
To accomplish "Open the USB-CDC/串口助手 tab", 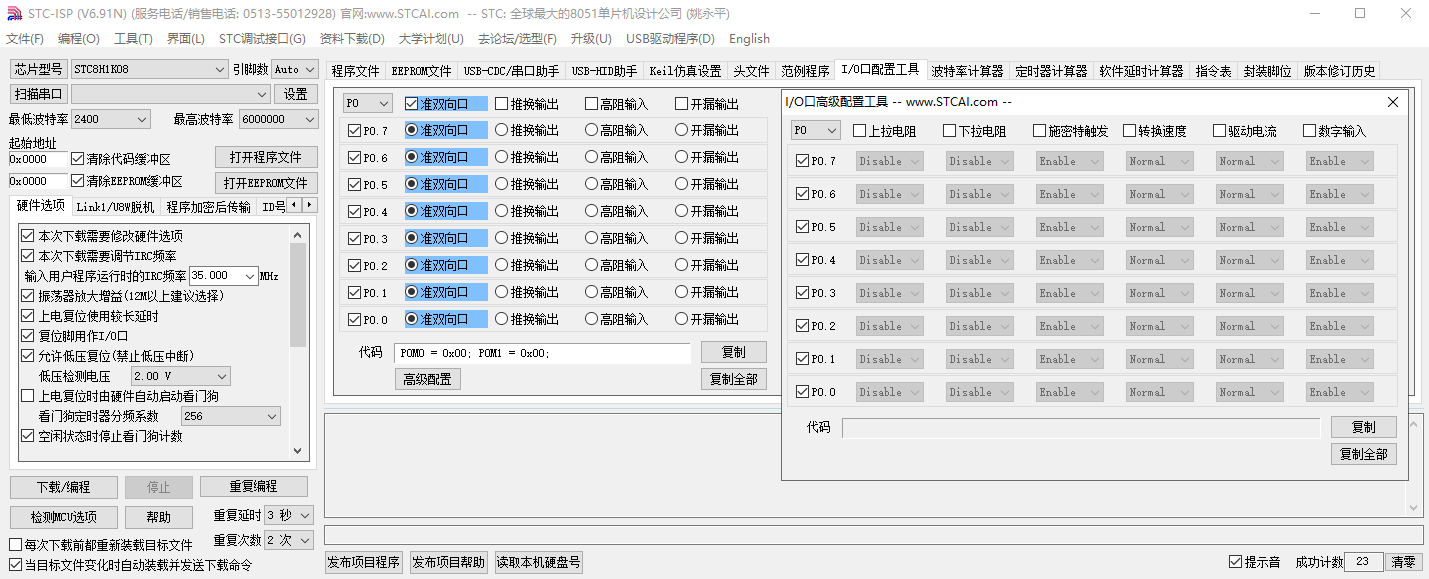I will pos(511,71).
